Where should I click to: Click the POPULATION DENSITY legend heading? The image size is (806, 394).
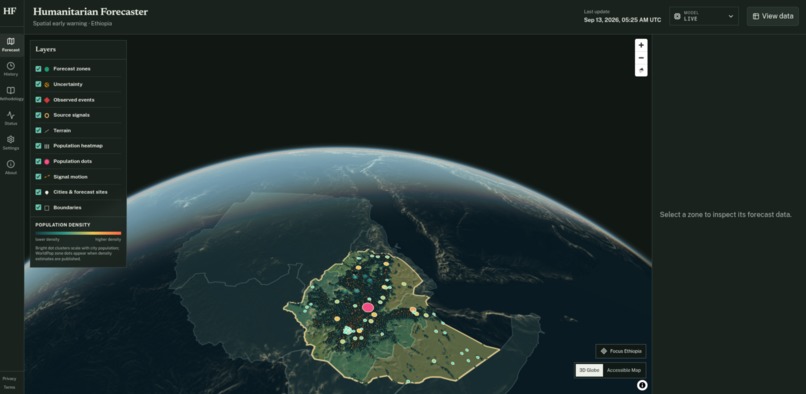(63, 225)
